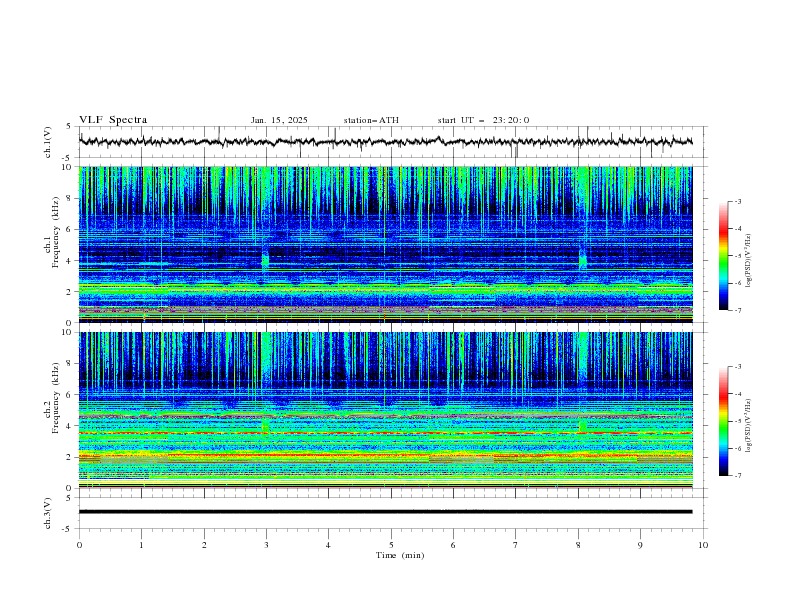Image resolution: width=792 pixels, height=612 pixels.
Task: Click time axis tick label "2"
Action: [x=204, y=545]
